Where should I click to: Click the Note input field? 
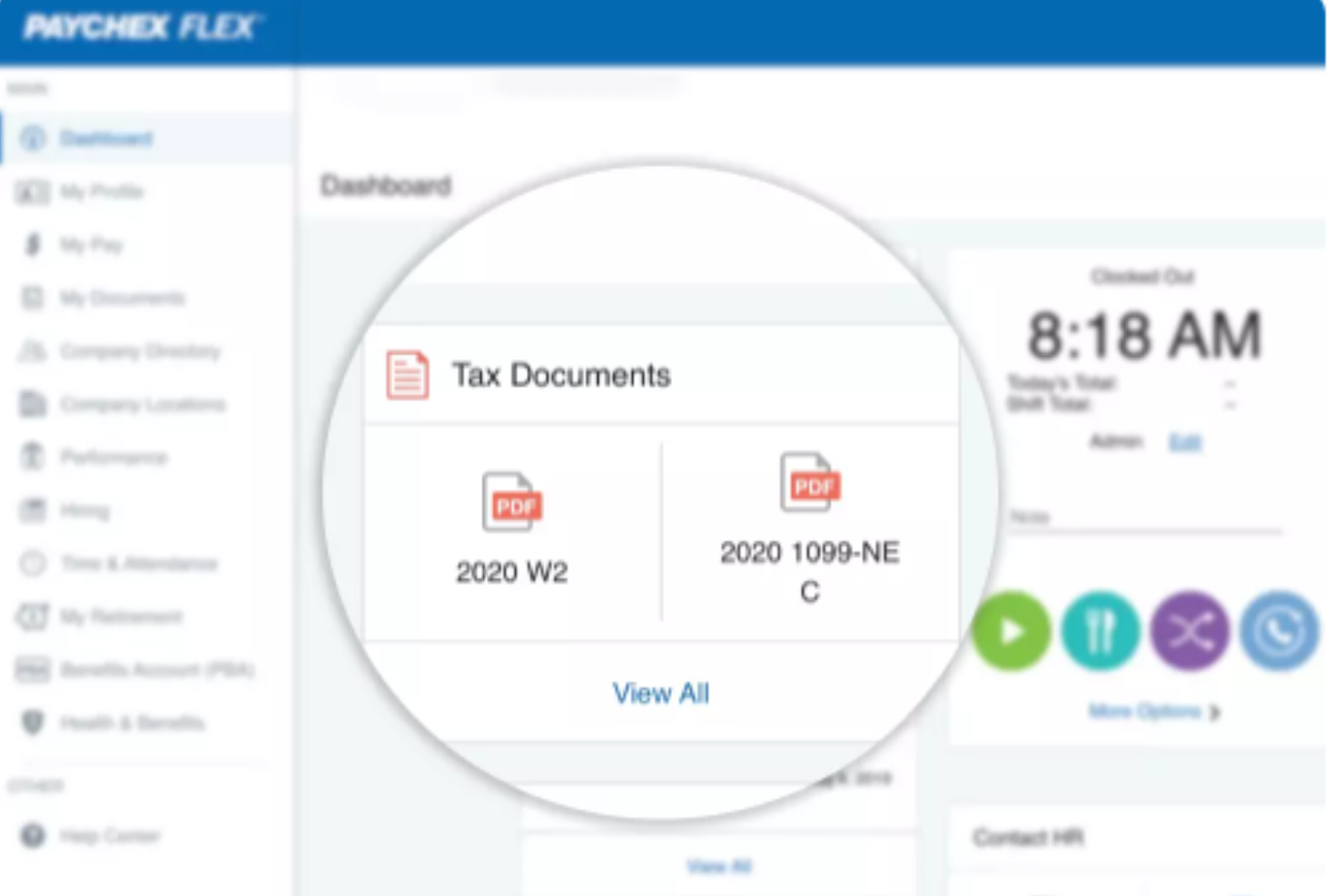click(1144, 517)
